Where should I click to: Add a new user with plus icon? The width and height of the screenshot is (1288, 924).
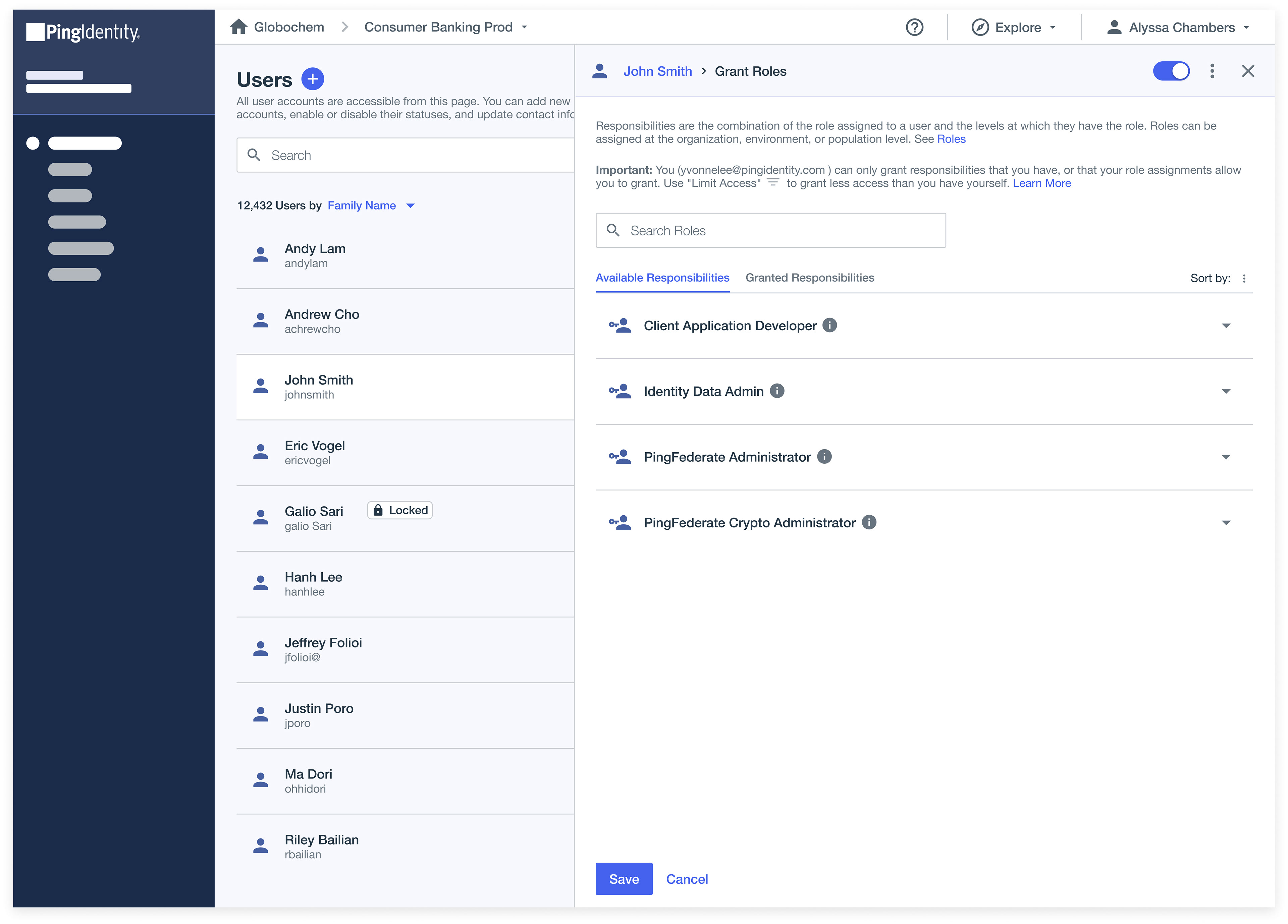pyautogui.click(x=312, y=79)
